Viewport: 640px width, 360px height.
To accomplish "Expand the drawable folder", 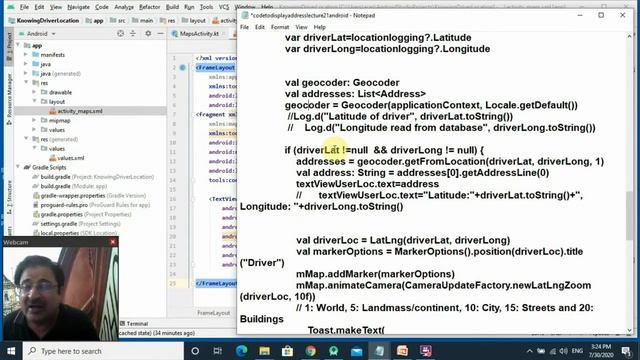I will (34, 92).
